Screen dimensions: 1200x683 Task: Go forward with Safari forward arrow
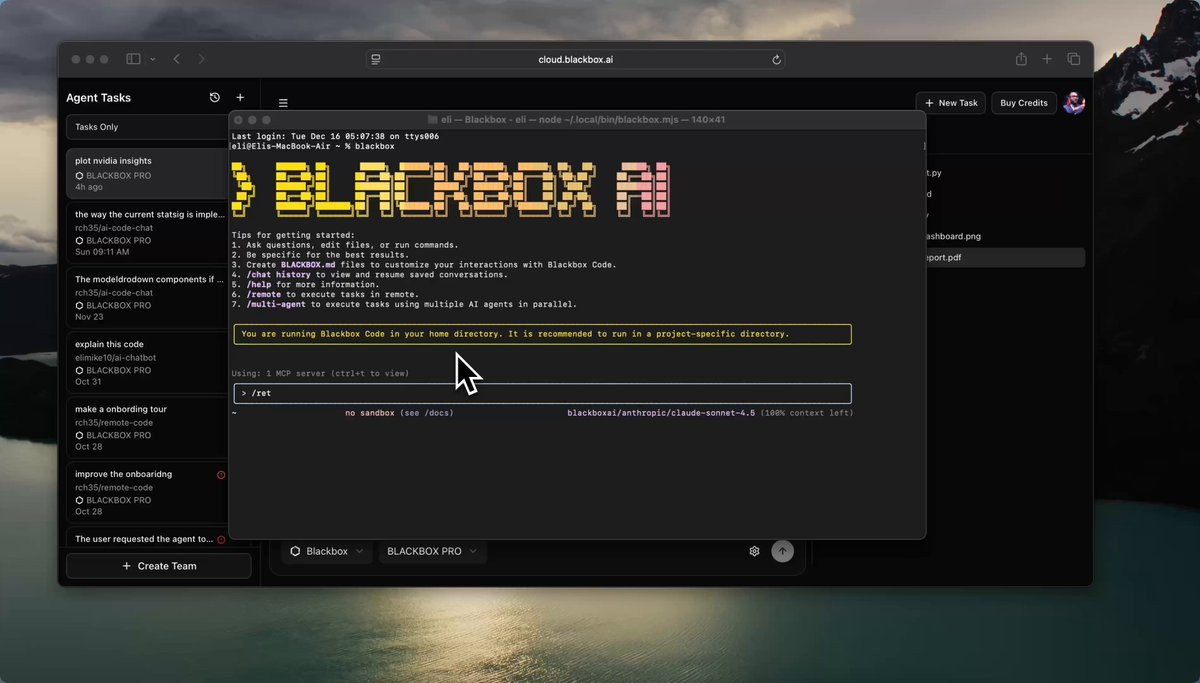pos(202,60)
